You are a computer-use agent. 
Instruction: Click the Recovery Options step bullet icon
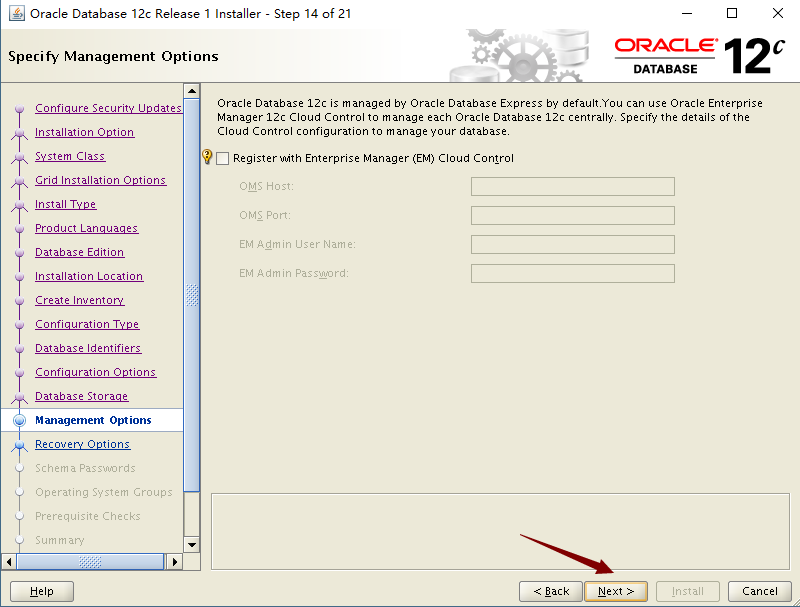click(19, 445)
